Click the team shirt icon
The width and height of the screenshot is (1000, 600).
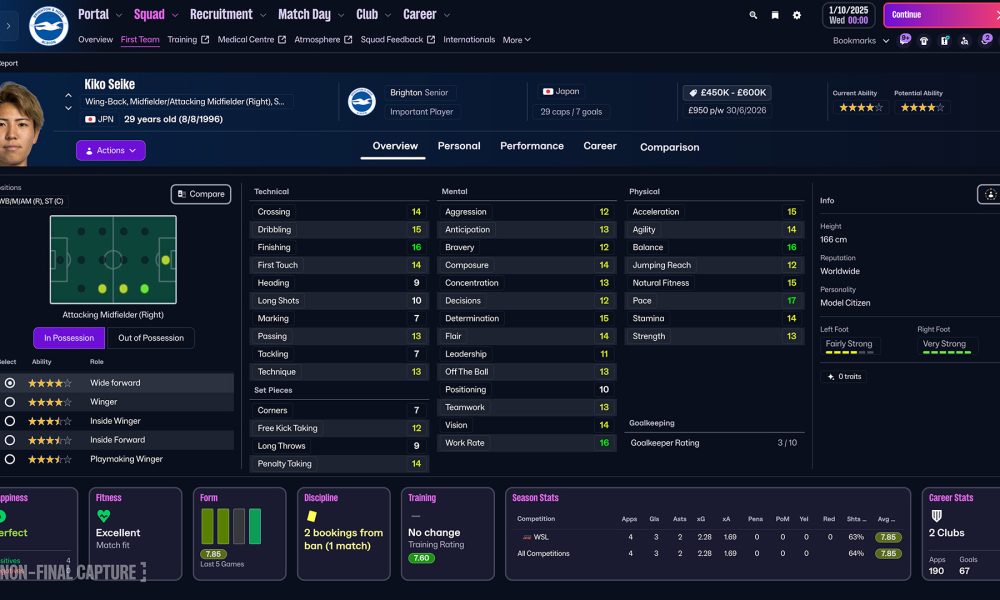click(x=924, y=41)
